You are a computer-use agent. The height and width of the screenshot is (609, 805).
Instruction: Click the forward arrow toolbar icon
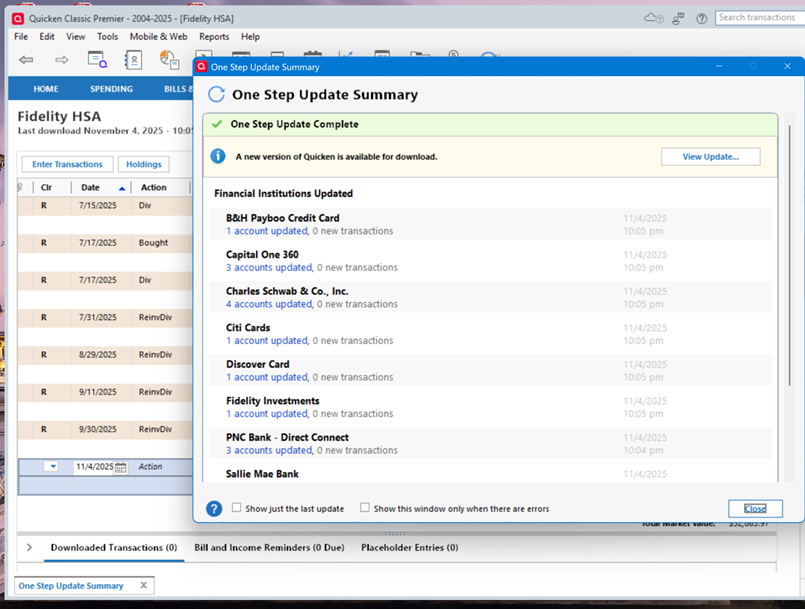pos(62,60)
